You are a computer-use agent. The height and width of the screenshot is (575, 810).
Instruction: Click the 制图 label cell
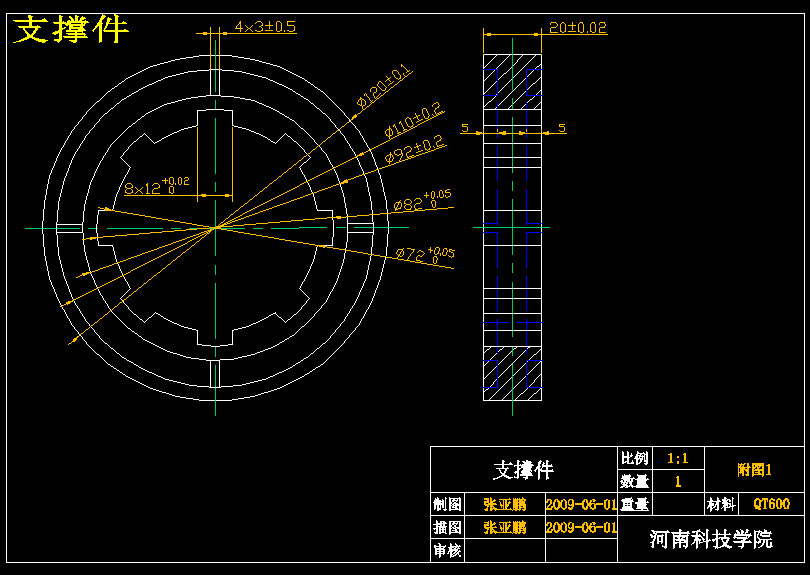447,504
